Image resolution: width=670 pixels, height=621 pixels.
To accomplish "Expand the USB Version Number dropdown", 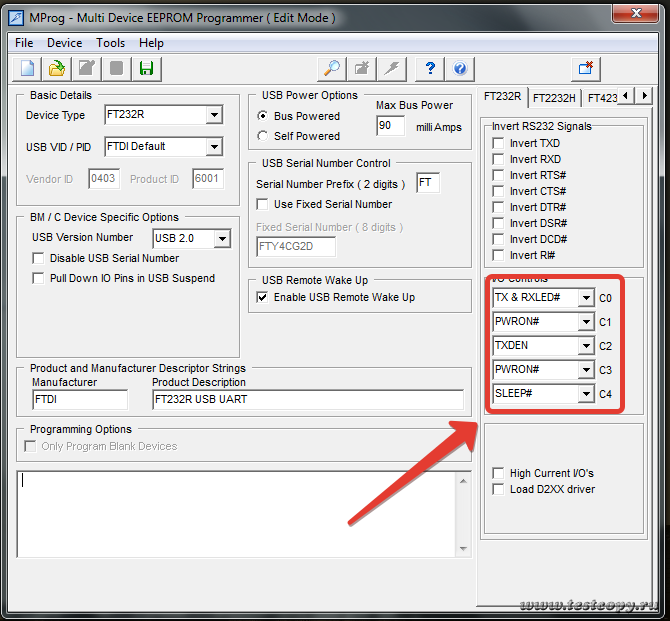I will pyautogui.click(x=222, y=239).
